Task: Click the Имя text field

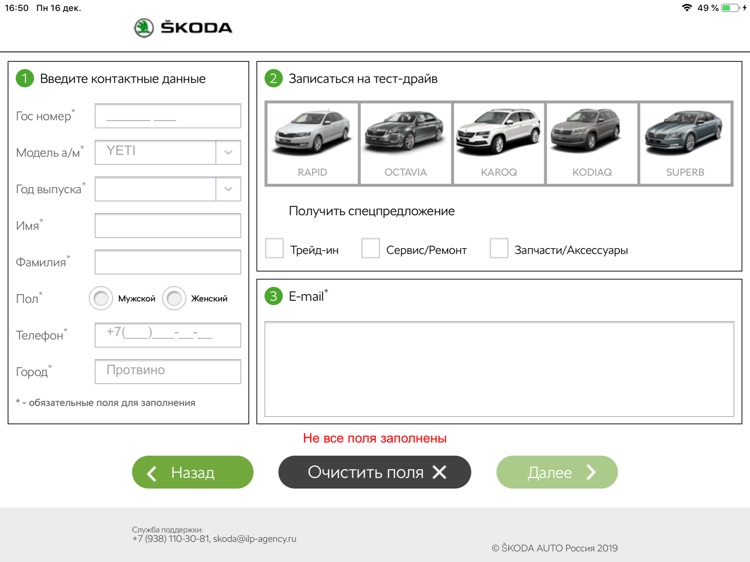Action: (168, 225)
